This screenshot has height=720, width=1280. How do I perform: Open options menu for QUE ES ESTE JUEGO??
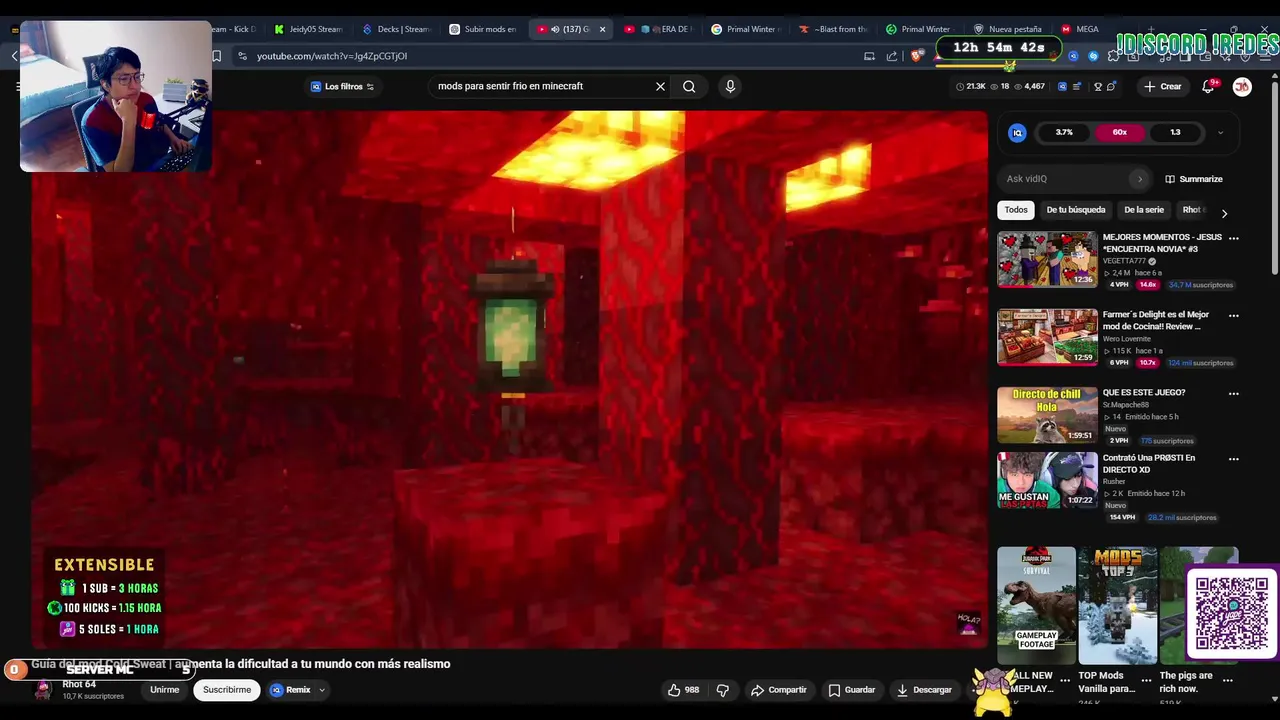(1233, 393)
